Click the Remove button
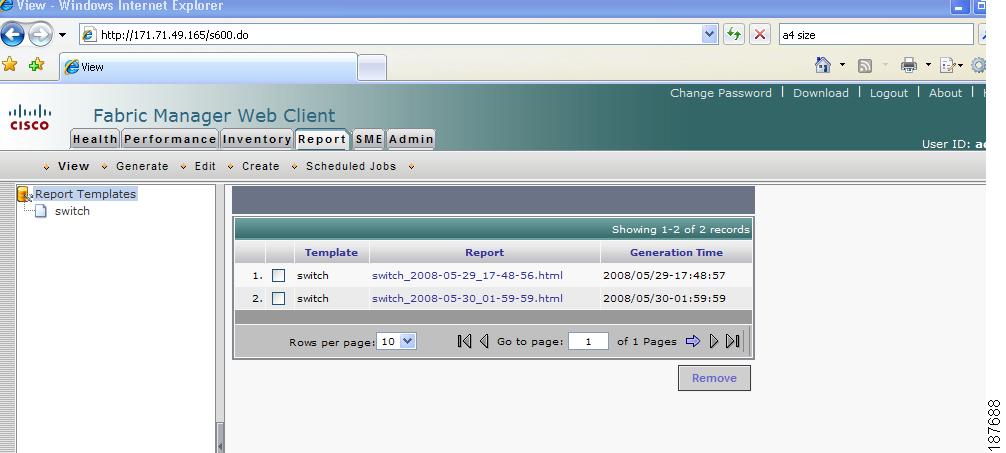Image resolution: width=1006 pixels, height=453 pixels. click(714, 378)
